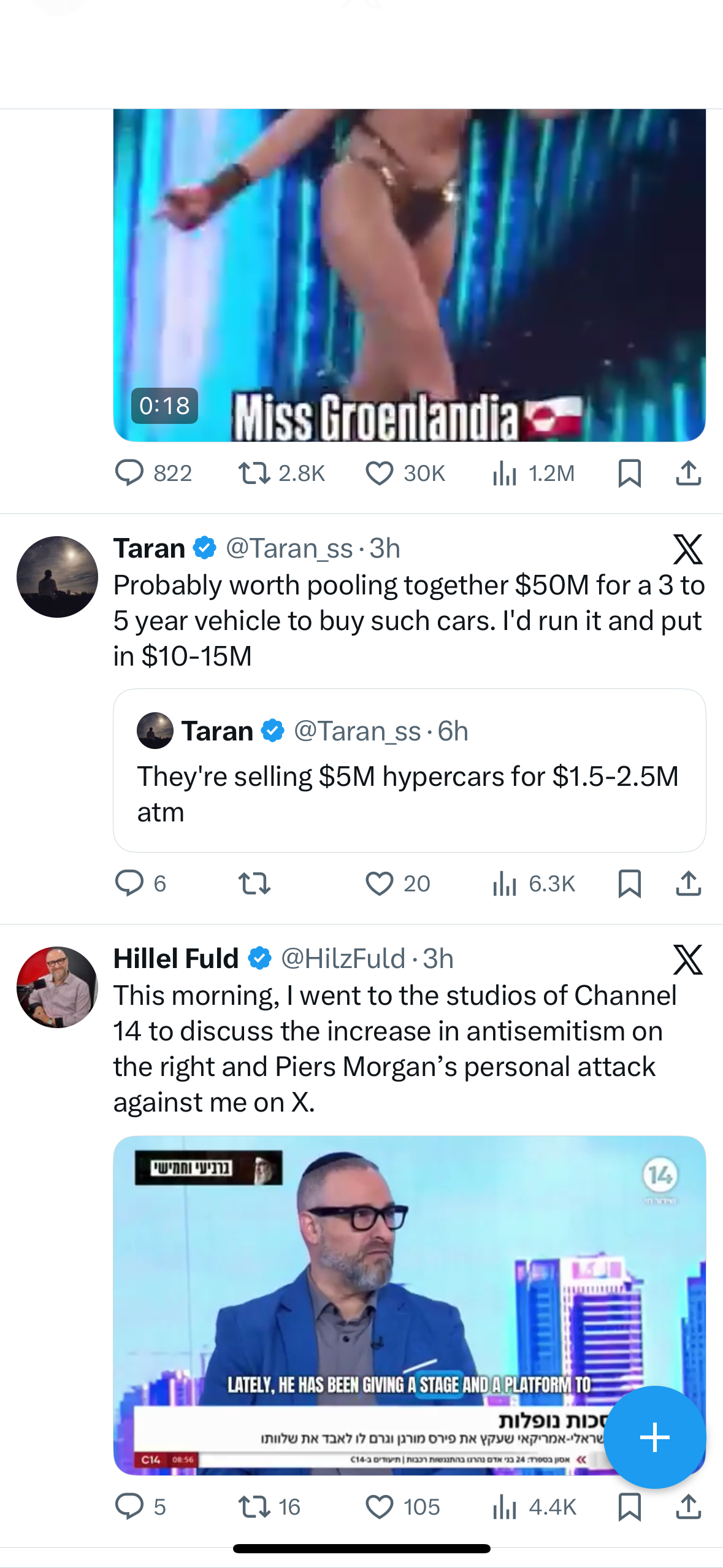Screen dimensions: 723x1568
Task: View analytics showing 1.2M views
Action: (533, 474)
